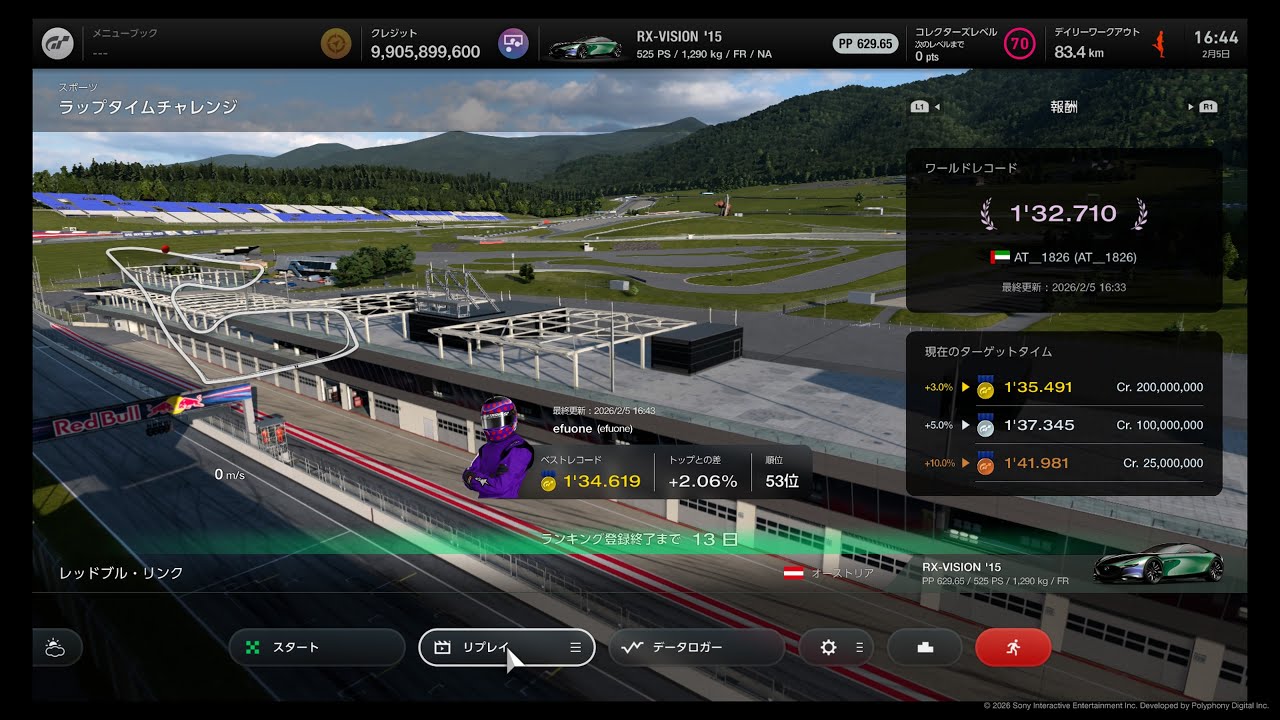1280x720 pixels.
Task: Open the ranking podium button
Action: pos(925,647)
